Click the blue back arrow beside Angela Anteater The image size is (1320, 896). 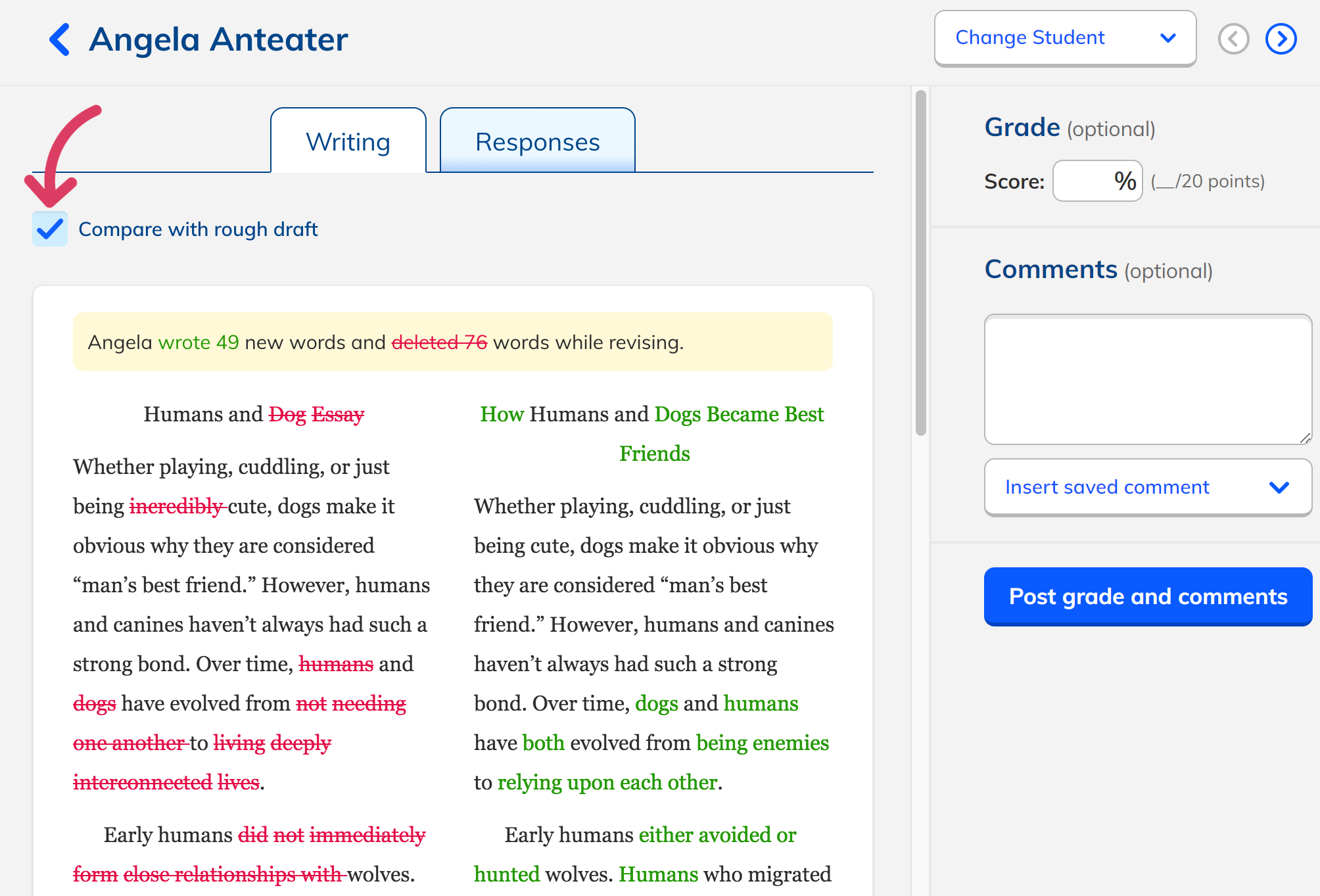(60, 39)
